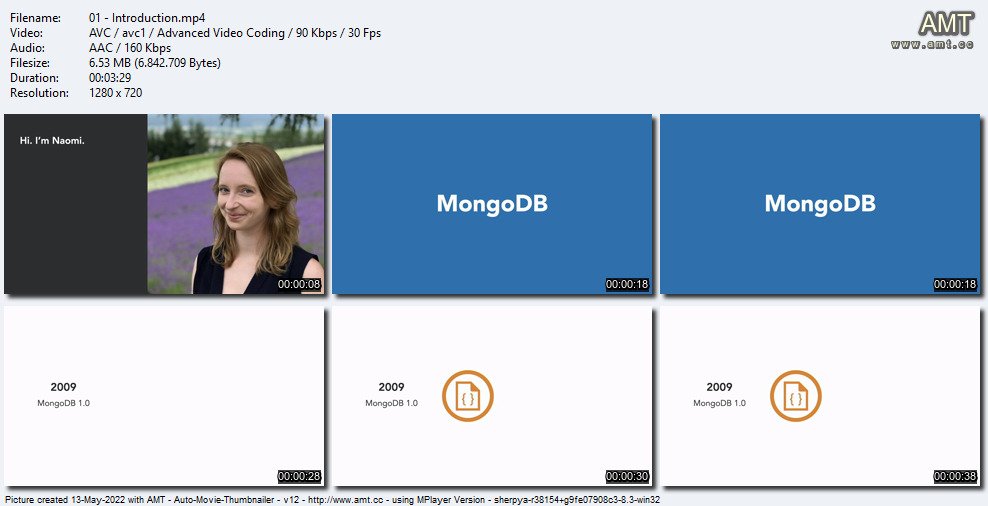
Task: Select the video codec line 'AVC / avc1 / Advanced Video Coding'
Action: 187,33
